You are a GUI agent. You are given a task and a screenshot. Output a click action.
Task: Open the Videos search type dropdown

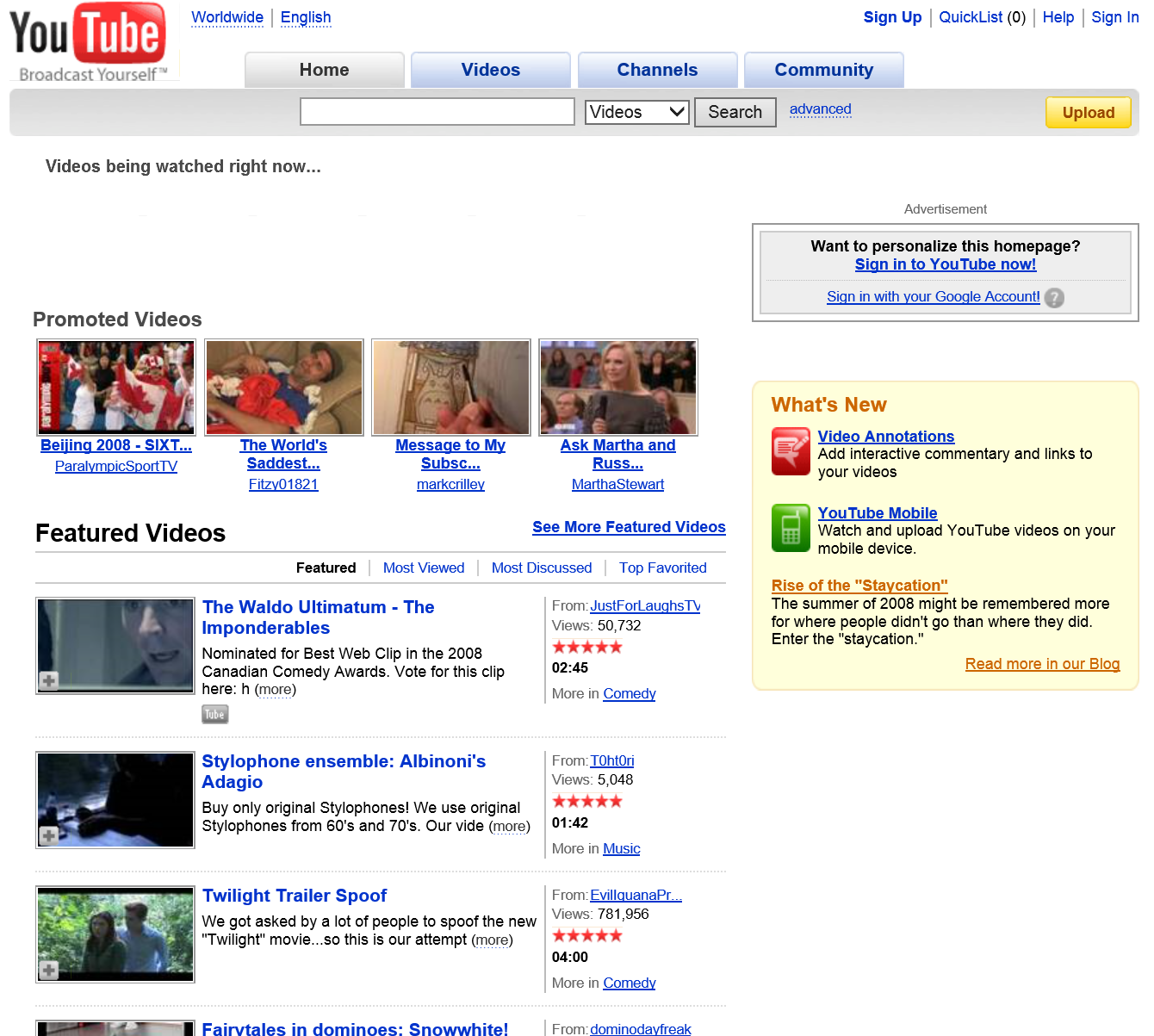pyautogui.click(x=636, y=112)
